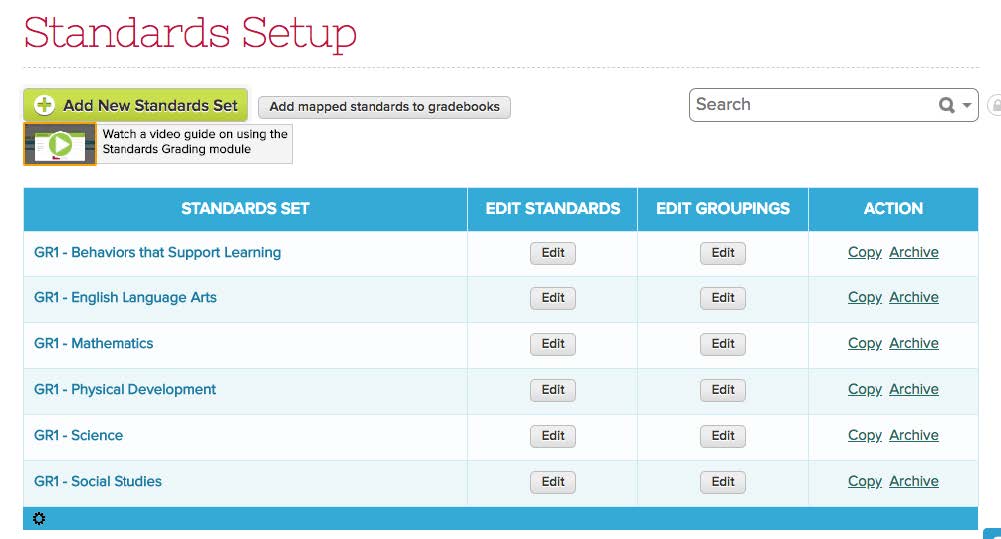Copy the GR1 - English Language Arts set
The height and width of the screenshot is (539, 1001).
[x=864, y=298]
